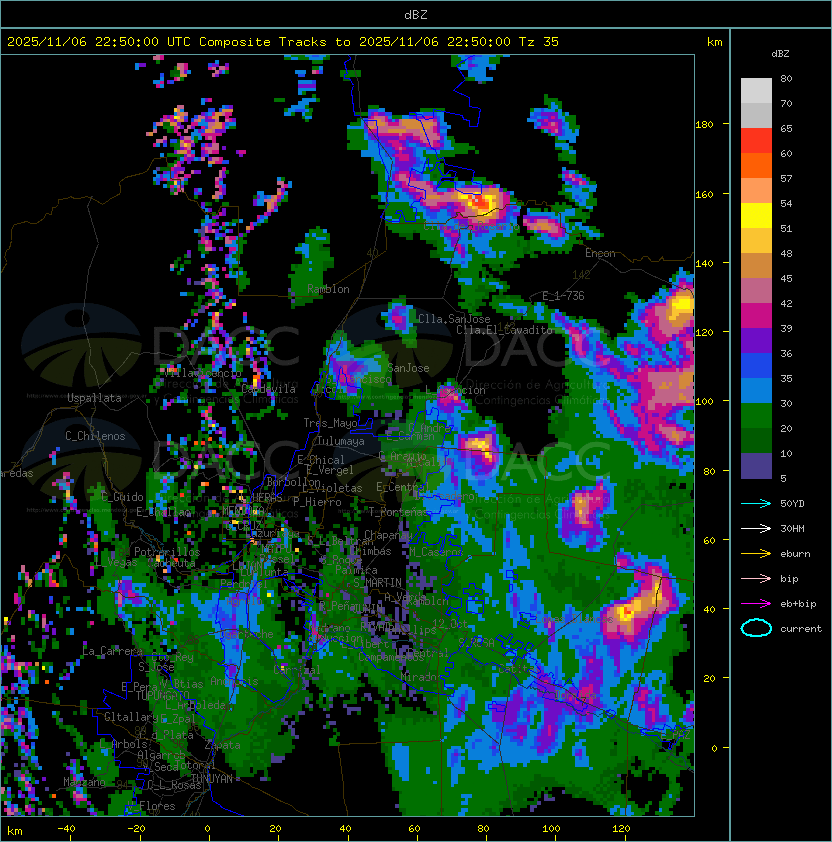Click the pink bip arrow in legend
832x842 pixels.
pyautogui.click(x=756, y=579)
